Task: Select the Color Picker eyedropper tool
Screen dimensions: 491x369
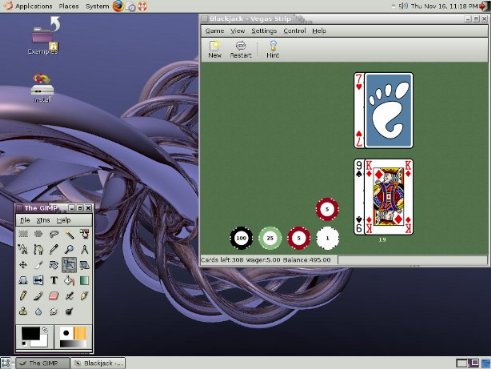Action: coord(54,249)
